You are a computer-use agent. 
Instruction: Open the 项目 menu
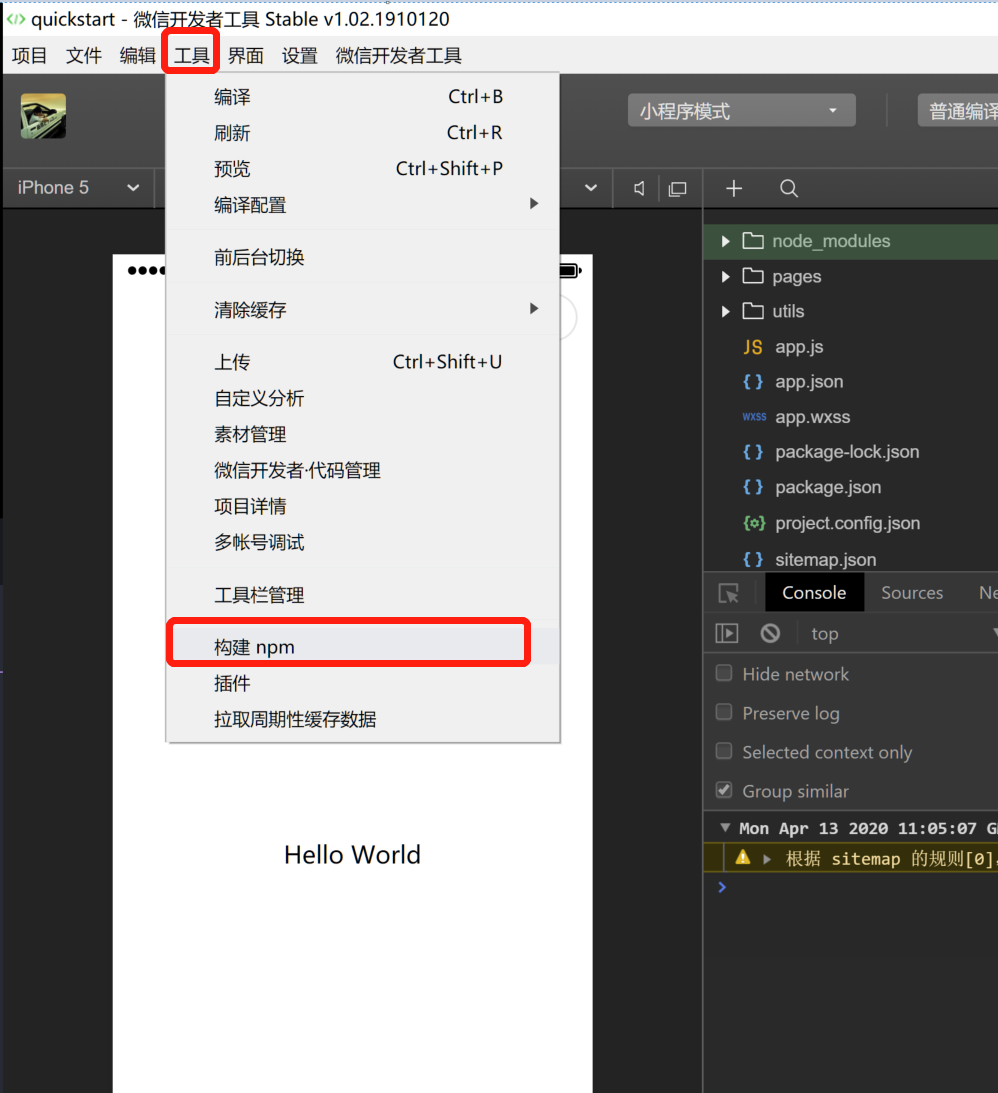[x=29, y=55]
